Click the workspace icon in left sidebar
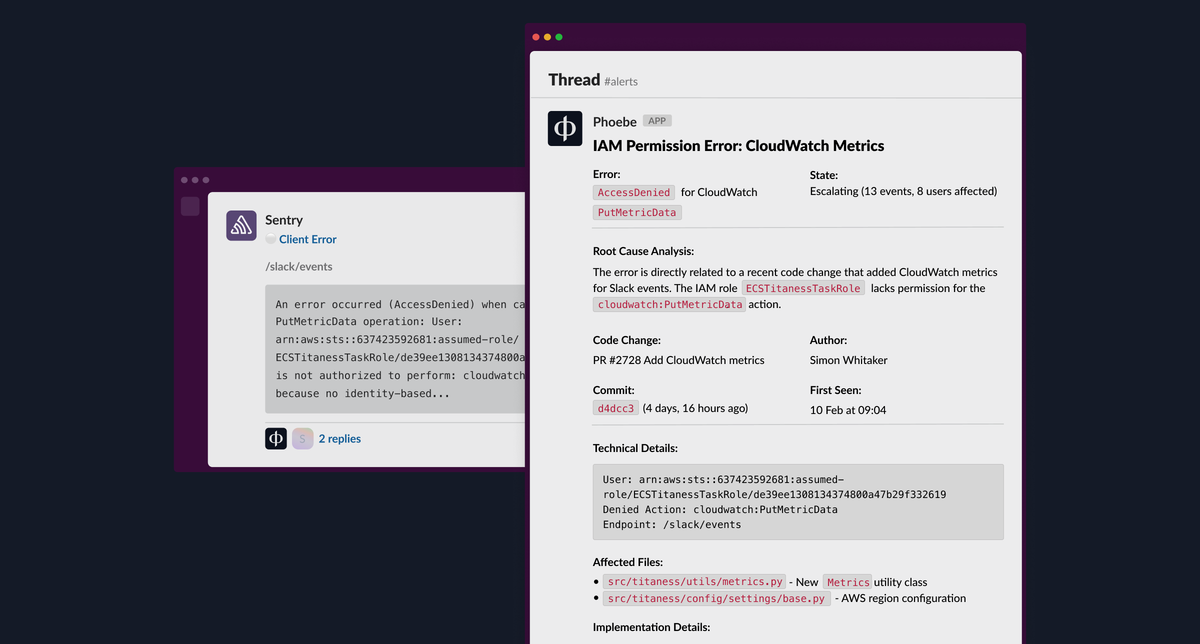The image size is (1200, 644). (190, 207)
